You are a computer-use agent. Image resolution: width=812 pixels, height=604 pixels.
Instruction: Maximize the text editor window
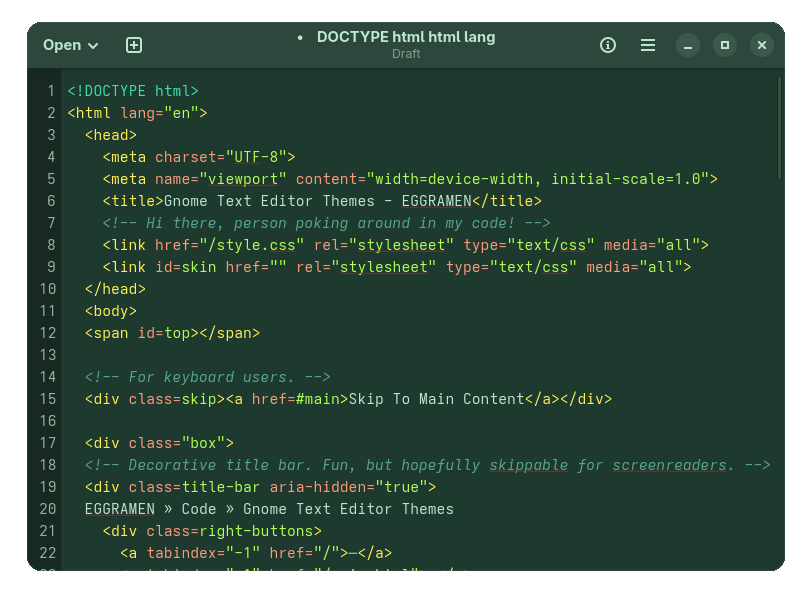725,45
